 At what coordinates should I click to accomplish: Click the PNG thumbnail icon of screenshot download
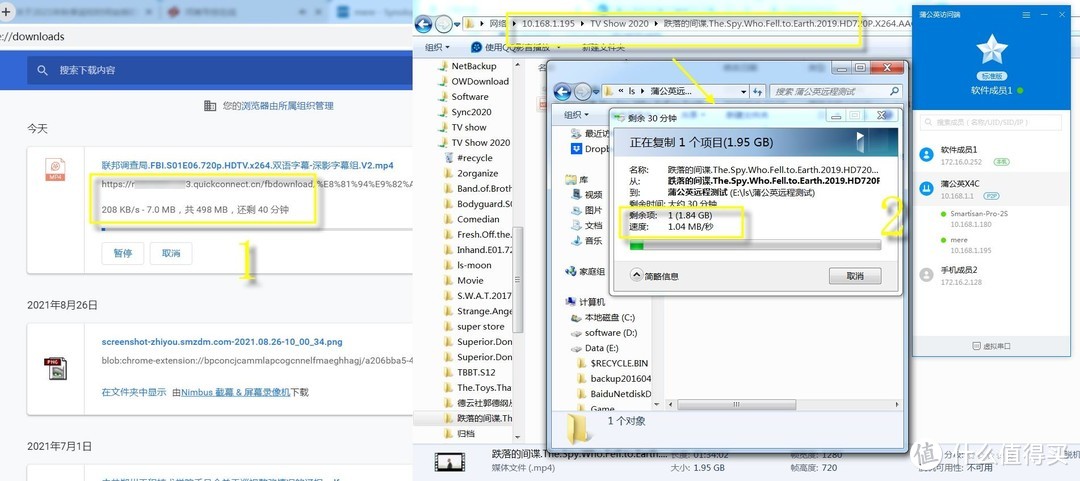pos(55,368)
